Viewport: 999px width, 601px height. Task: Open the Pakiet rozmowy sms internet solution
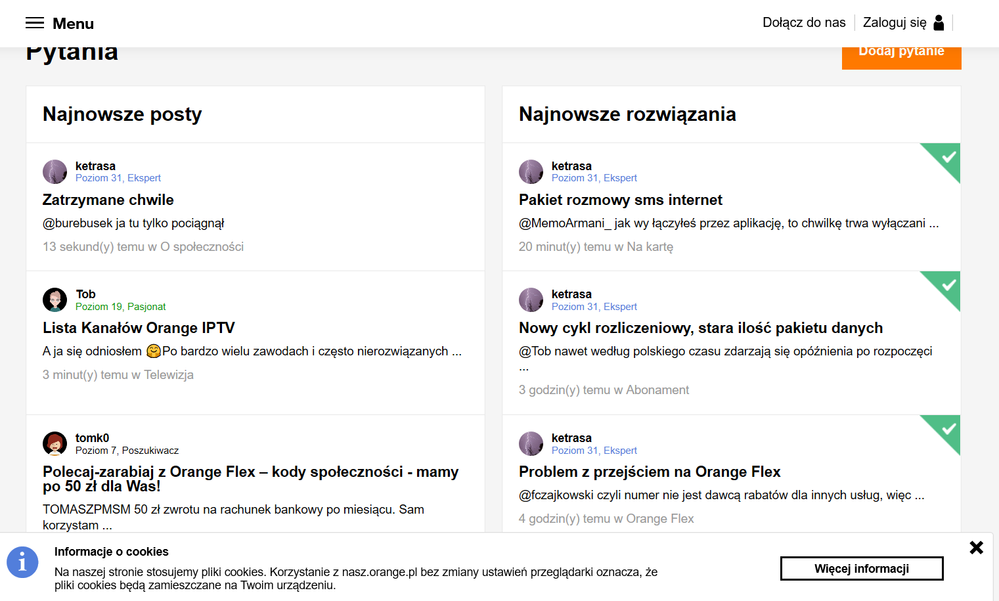click(x=620, y=200)
